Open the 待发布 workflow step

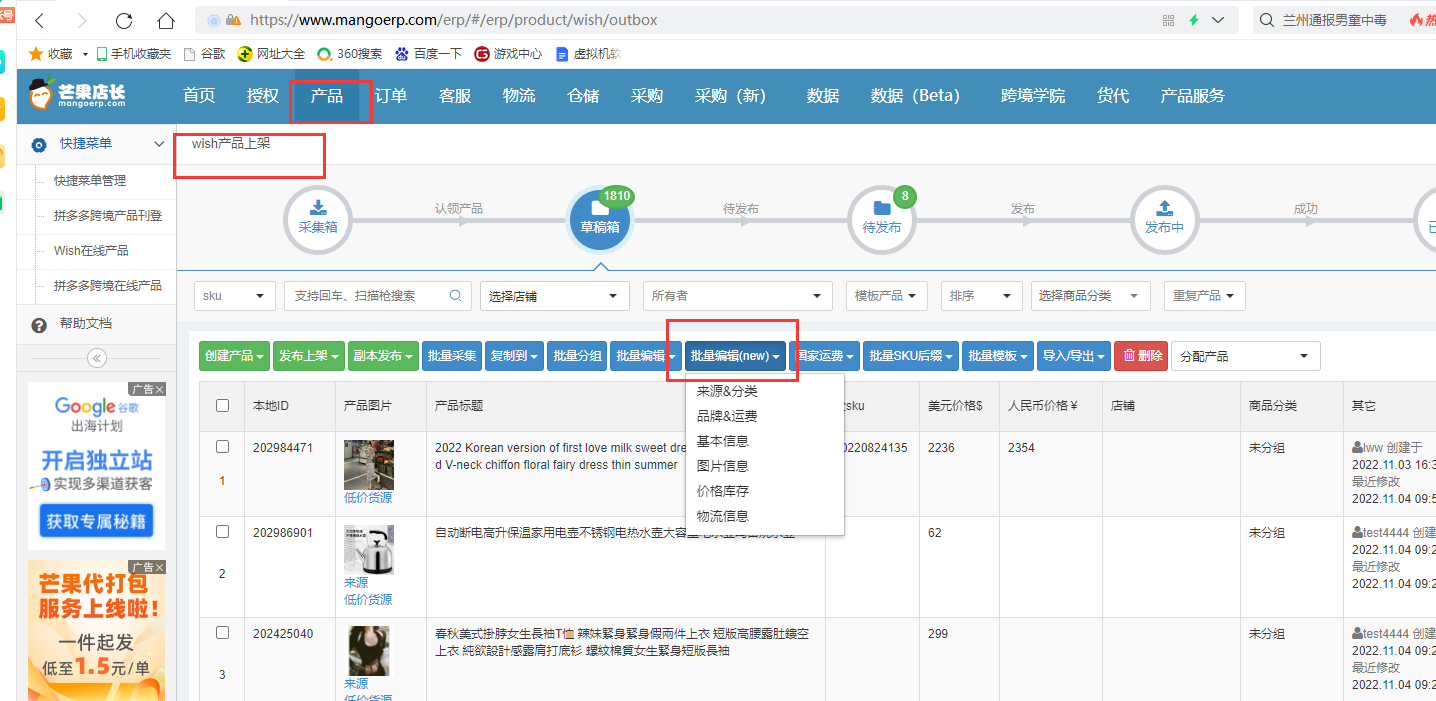point(882,219)
